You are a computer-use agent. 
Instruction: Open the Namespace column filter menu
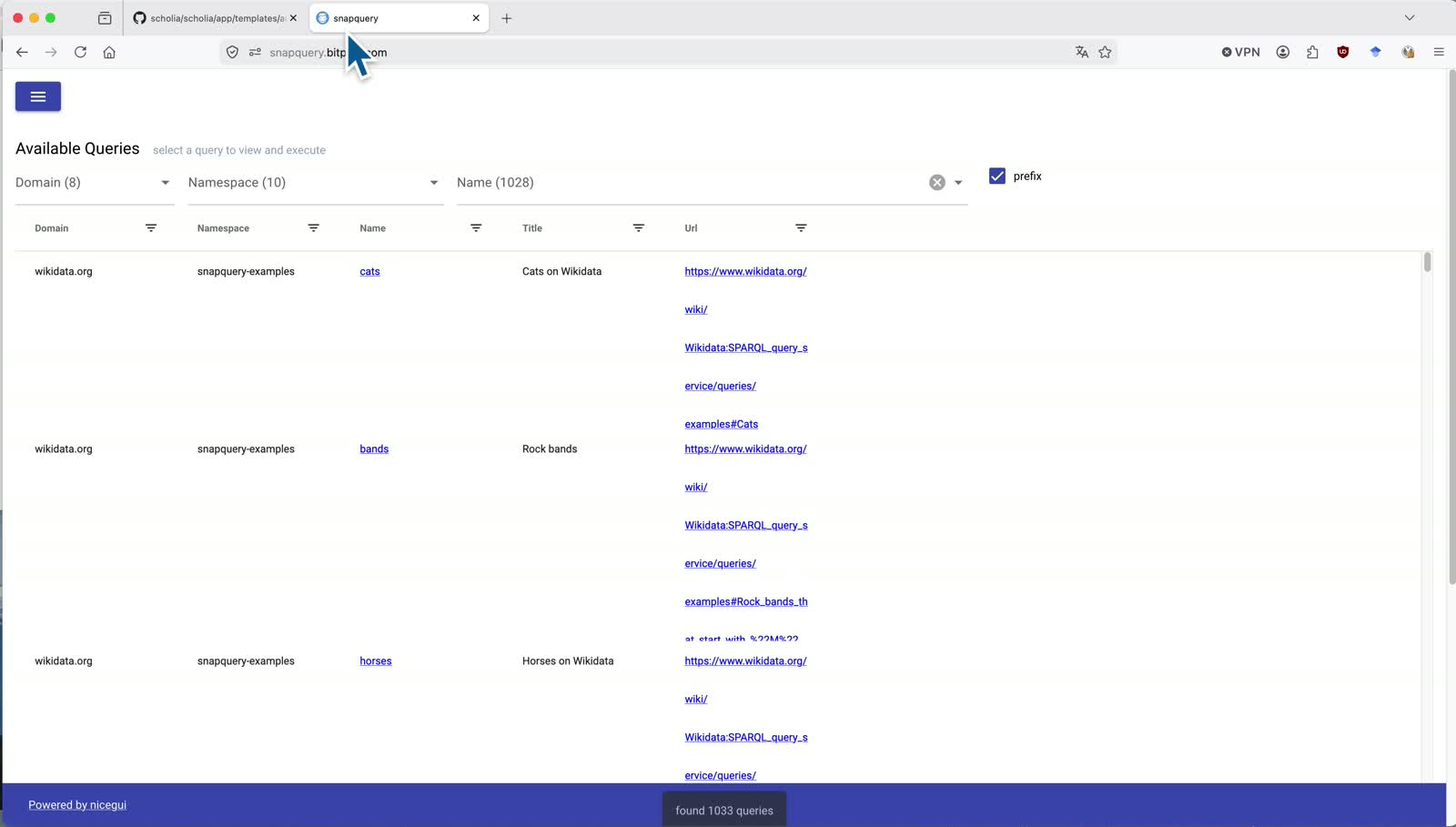pyautogui.click(x=313, y=228)
